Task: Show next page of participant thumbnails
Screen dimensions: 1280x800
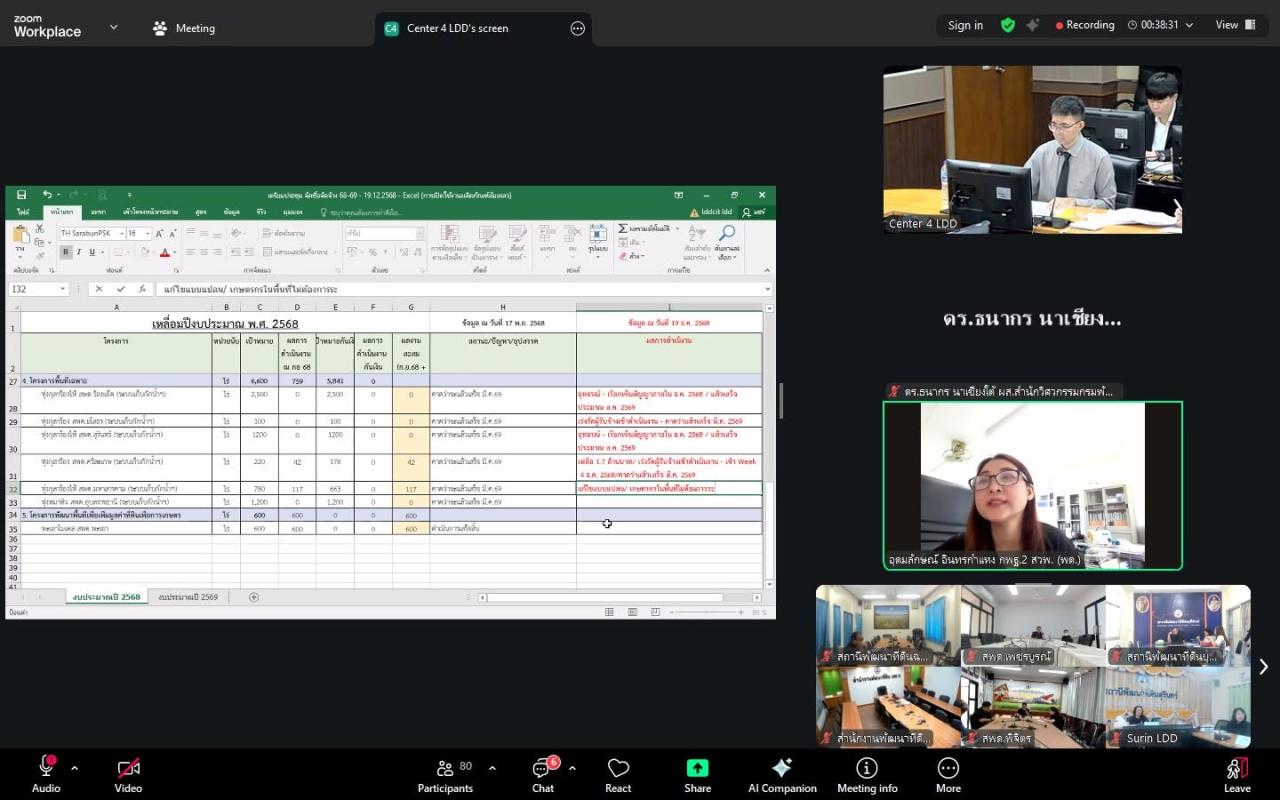Action: pos(1263,667)
